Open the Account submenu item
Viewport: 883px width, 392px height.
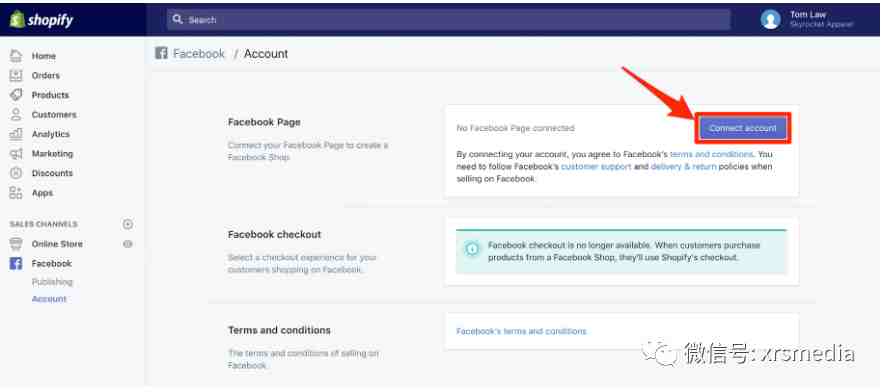click(49, 299)
